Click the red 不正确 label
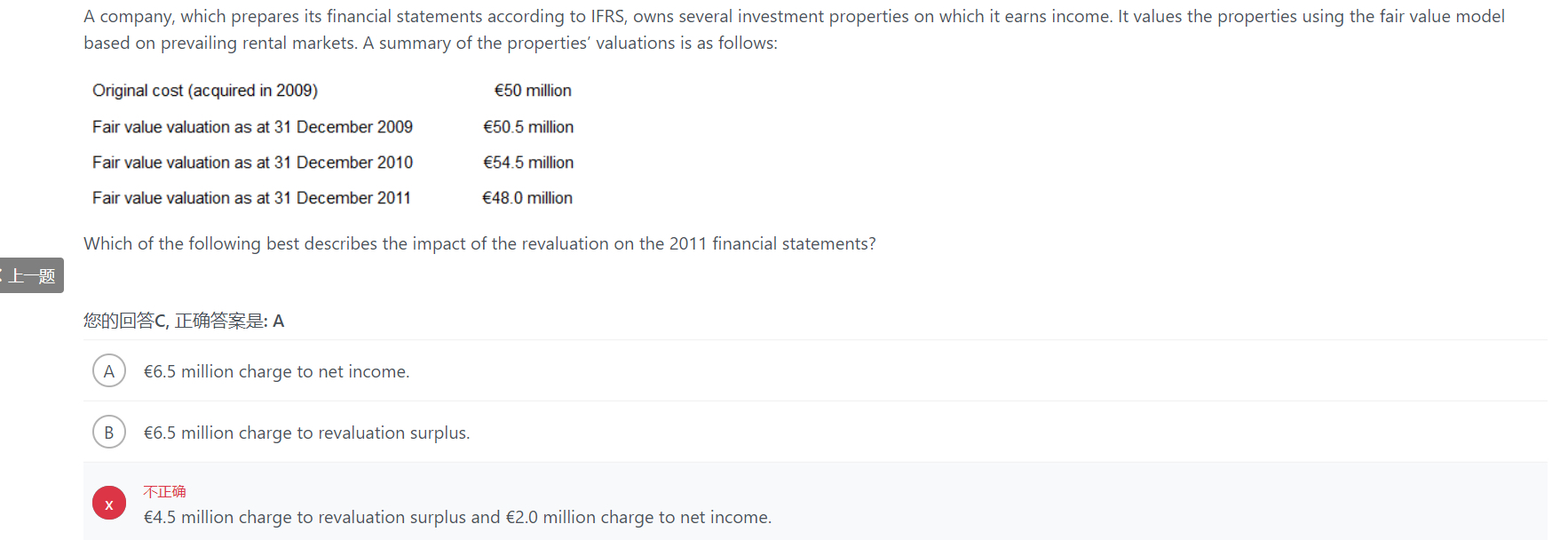 click(165, 491)
